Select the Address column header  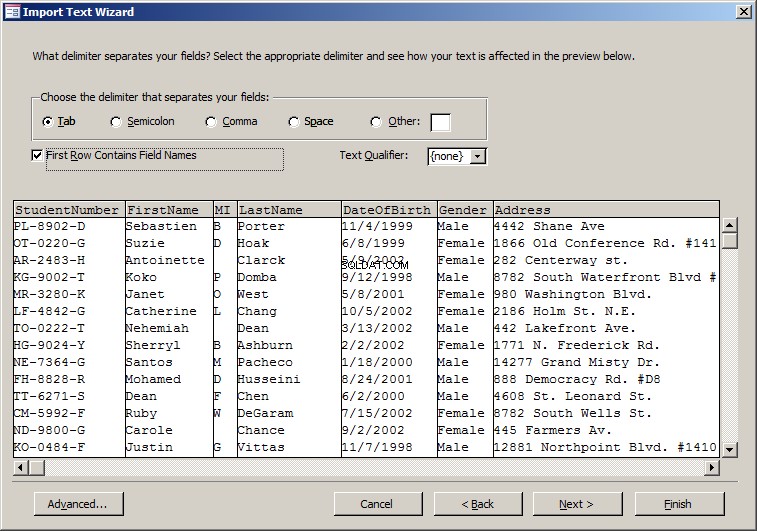pyautogui.click(x=606, y=210)
